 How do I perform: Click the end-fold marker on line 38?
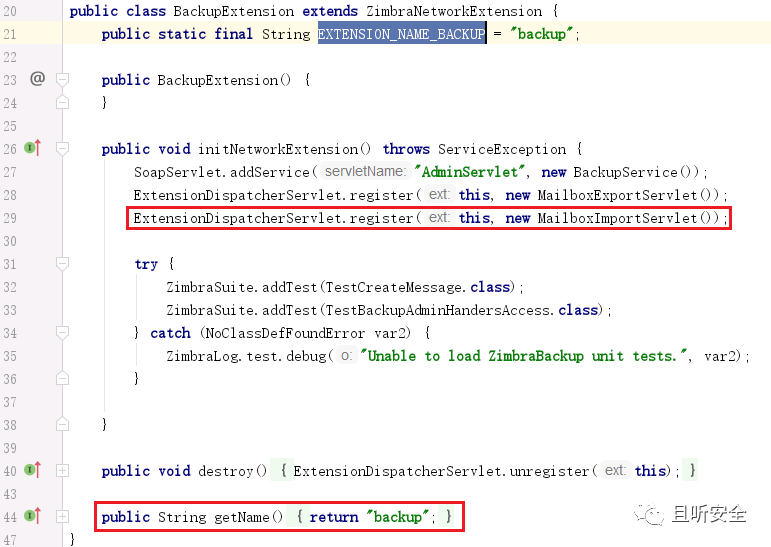click(x=62, y=425)
